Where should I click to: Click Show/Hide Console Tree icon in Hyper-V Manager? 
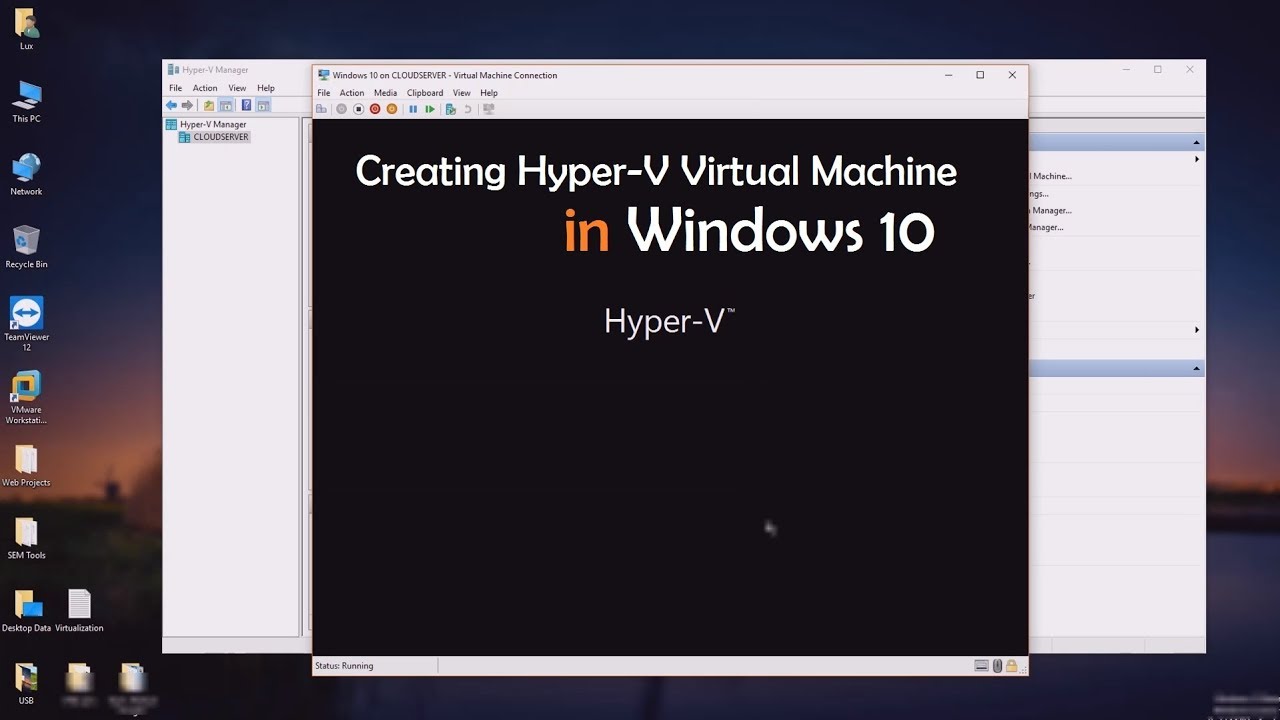tap(226, 105)
